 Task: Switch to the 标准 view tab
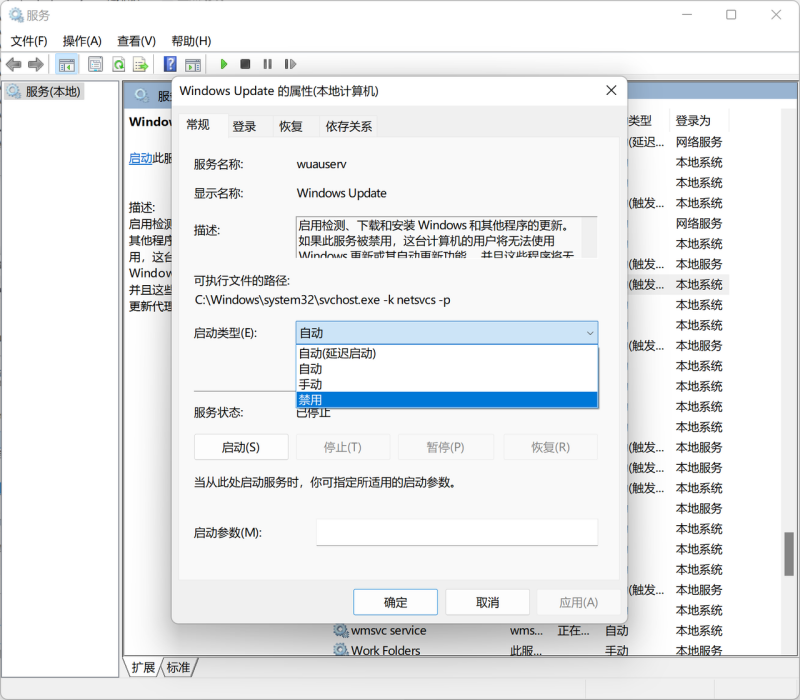point(178,667)
